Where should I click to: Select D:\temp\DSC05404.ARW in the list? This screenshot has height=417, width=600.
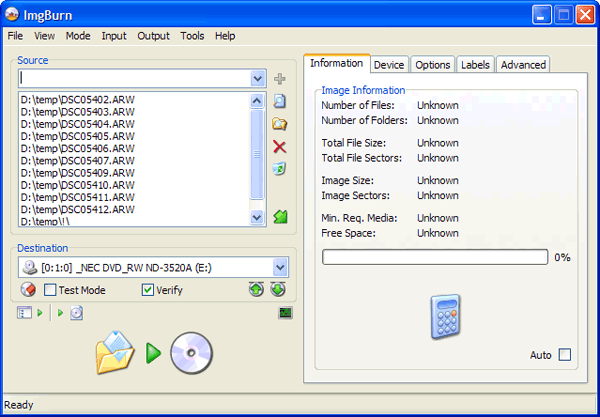click(78, 124)
